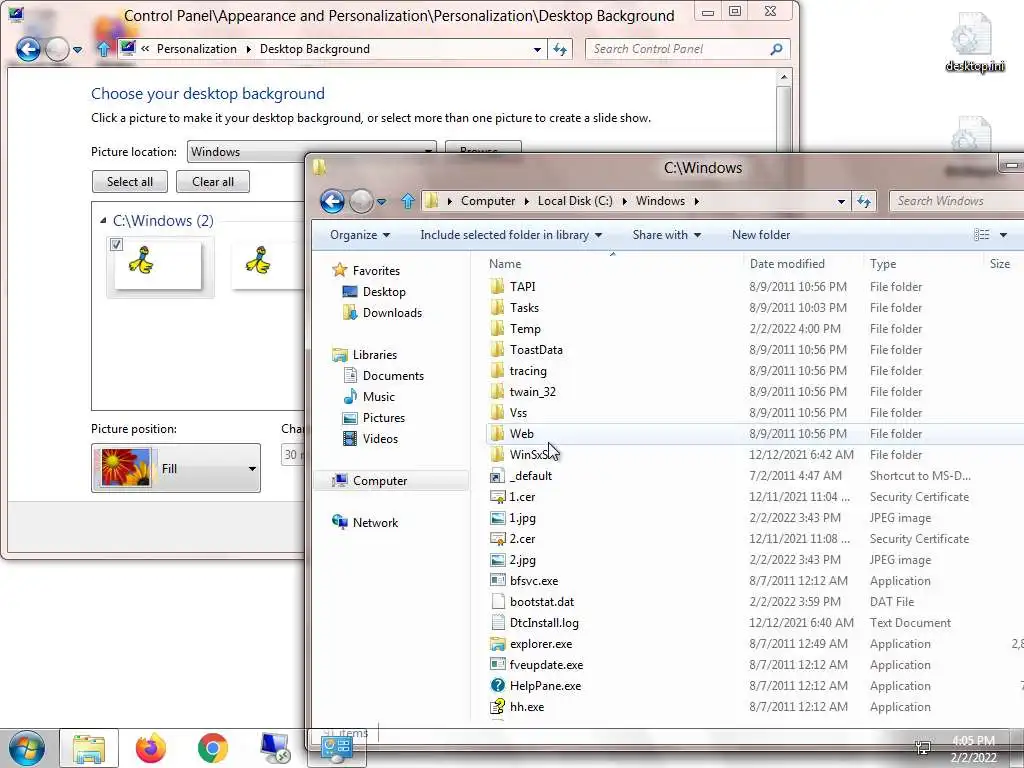Click the scroll up arrow in Control Panel

tap(784, 78)
